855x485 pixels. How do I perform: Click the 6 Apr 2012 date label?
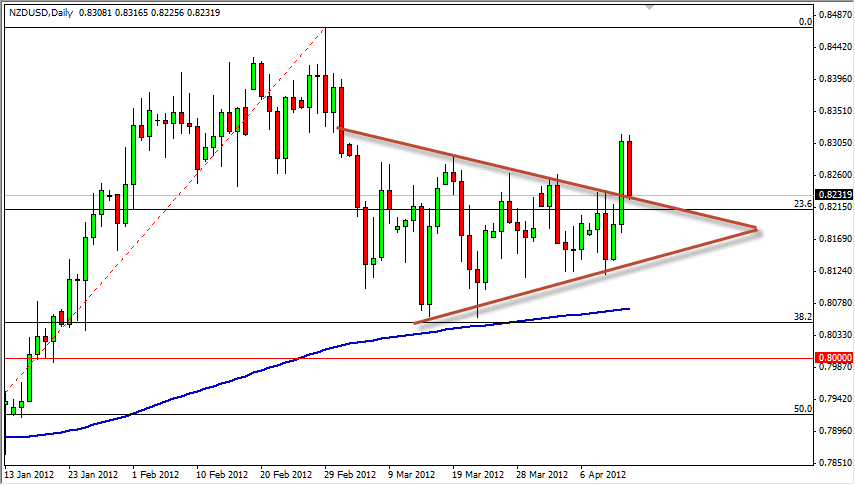601,475
